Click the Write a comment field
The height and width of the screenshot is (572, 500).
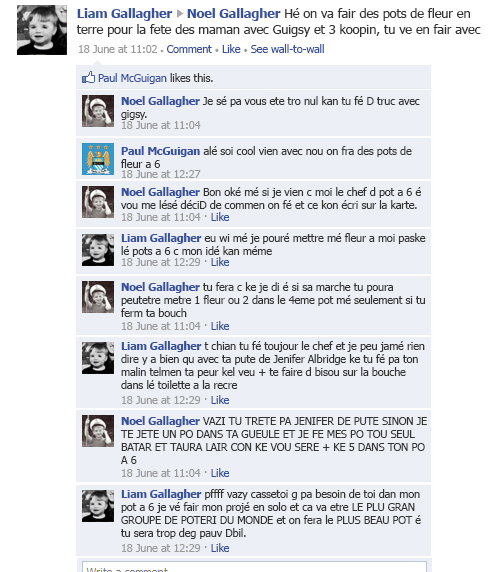[x=254, y=567]
